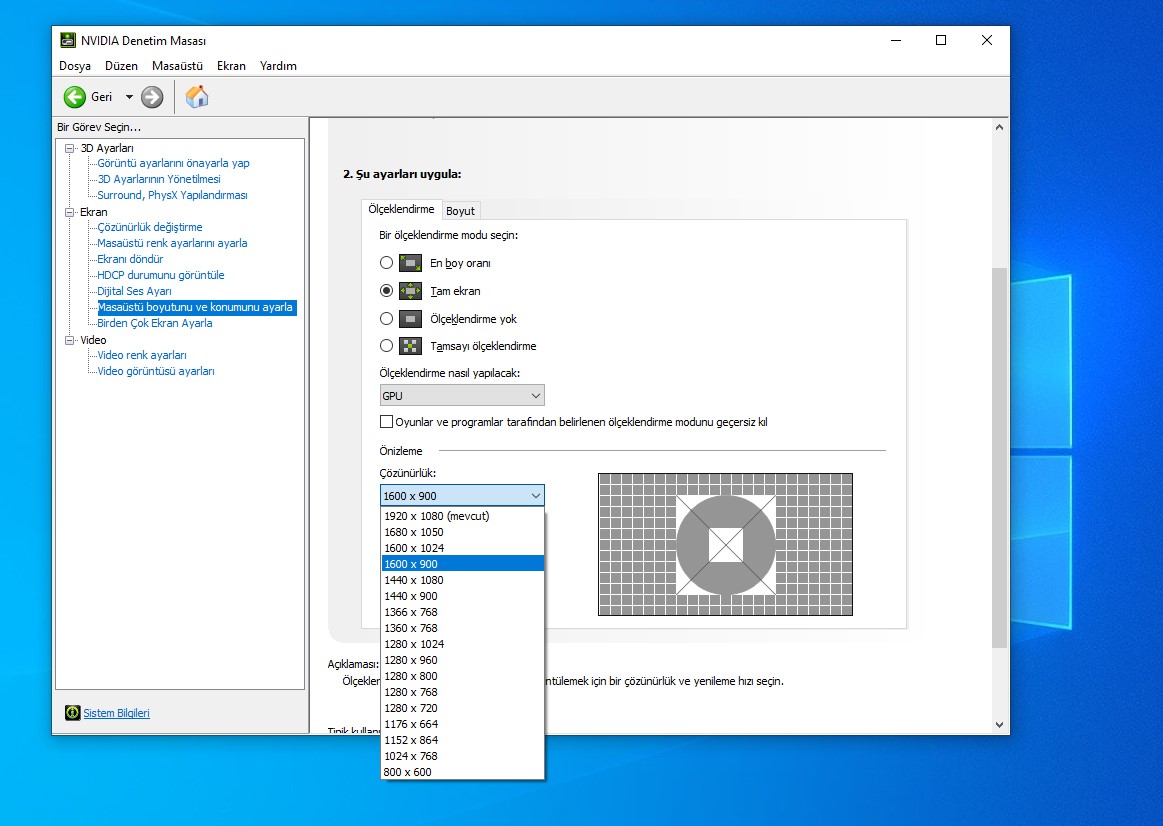1163x826 pixels.
Task: Open the home page icon in toolbar
Action: [197, 96]
